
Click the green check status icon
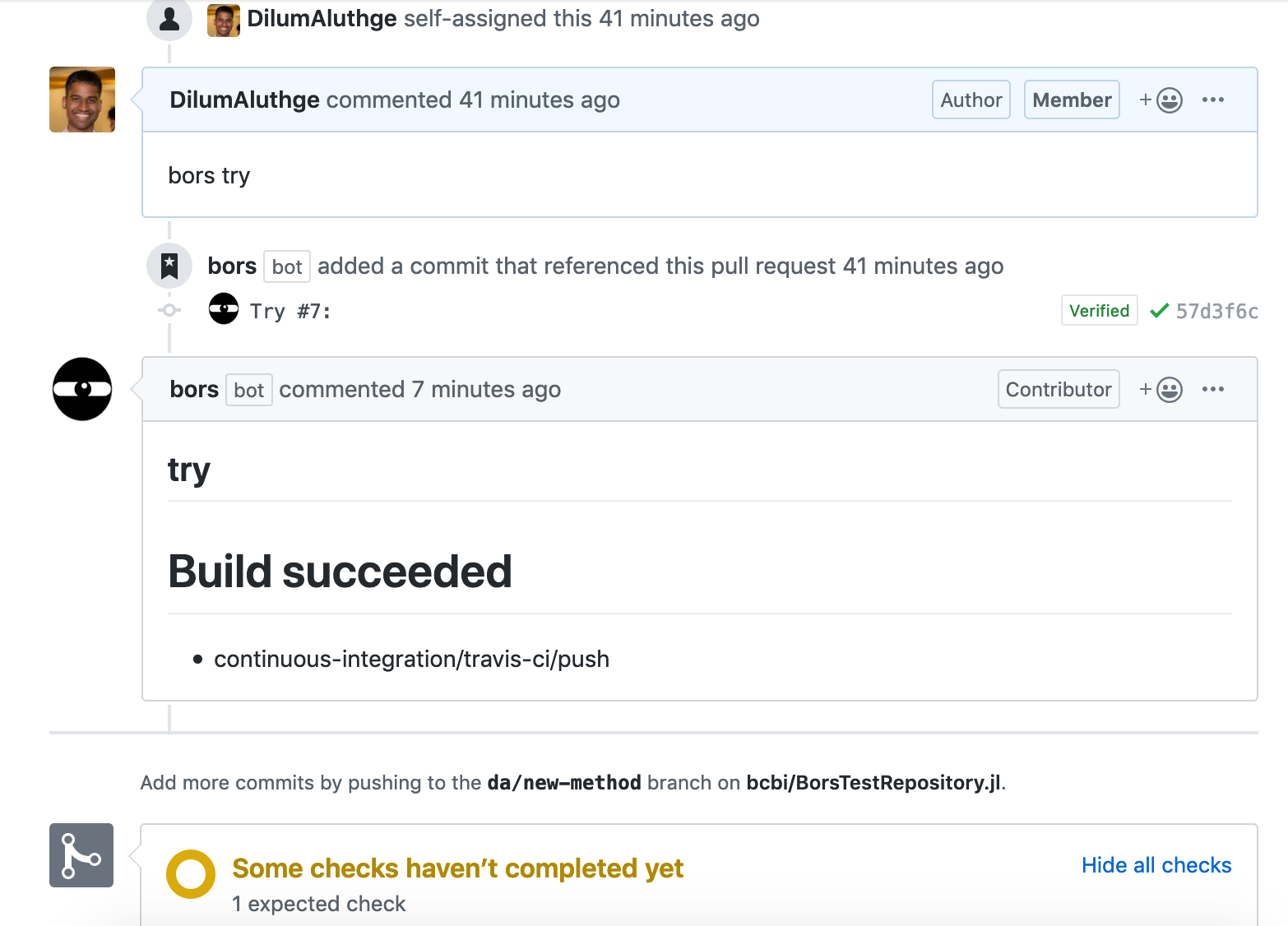pyautogui.click(x=1159, y=311)
